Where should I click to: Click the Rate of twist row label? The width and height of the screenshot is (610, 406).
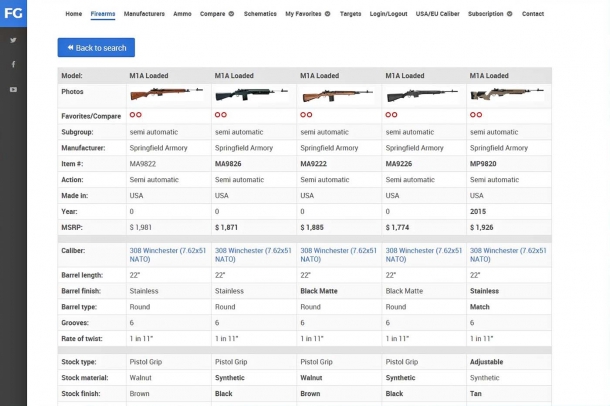(x=82, y=339)
